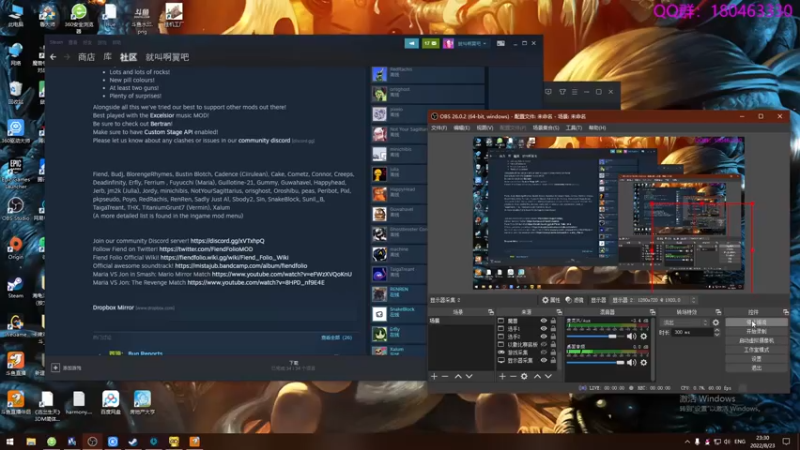Open the transition properties gear icon
Viewport: 800px width, 450px height.
tap(716, 322)
